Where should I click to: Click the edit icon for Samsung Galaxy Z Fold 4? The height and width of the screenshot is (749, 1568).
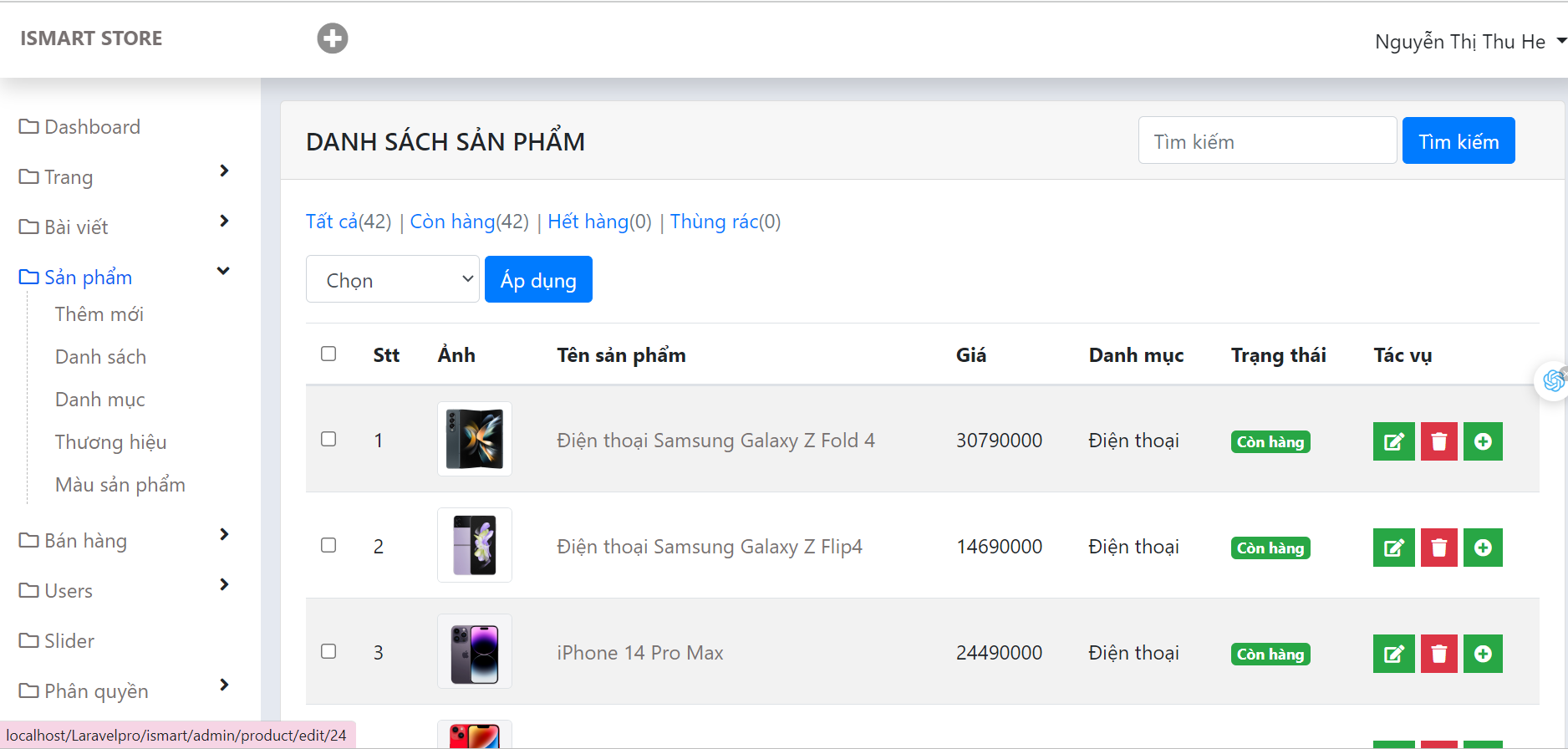pos(1393,441)
